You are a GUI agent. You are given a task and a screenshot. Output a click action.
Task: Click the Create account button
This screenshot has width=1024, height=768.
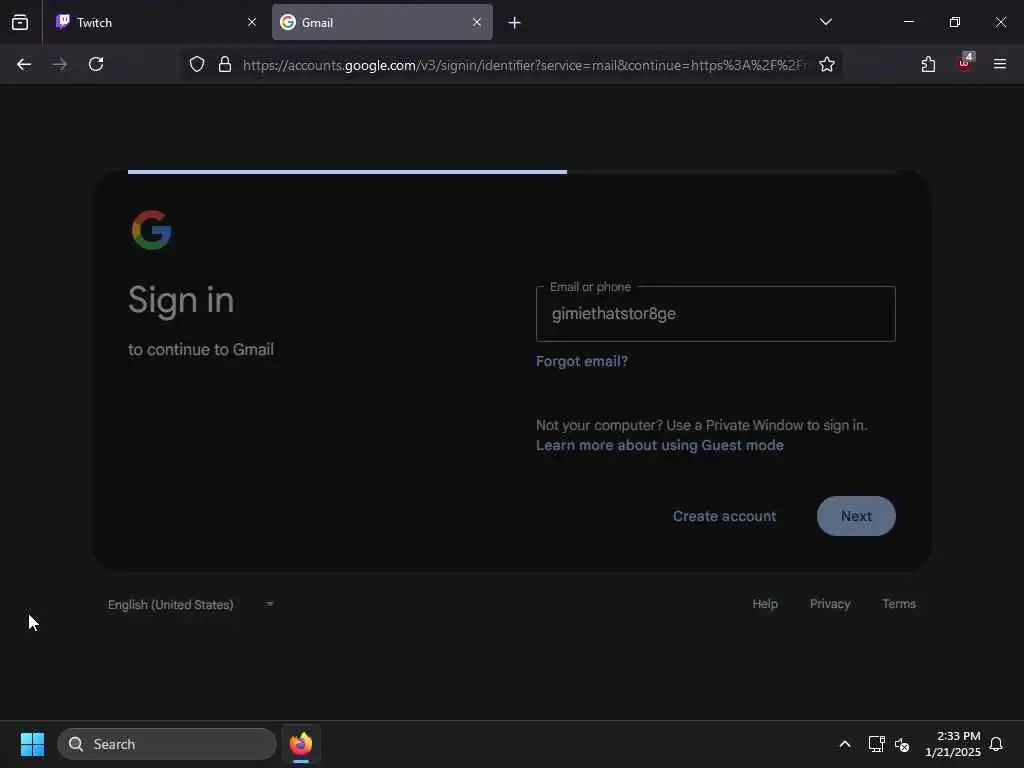(x=724, y=516)
